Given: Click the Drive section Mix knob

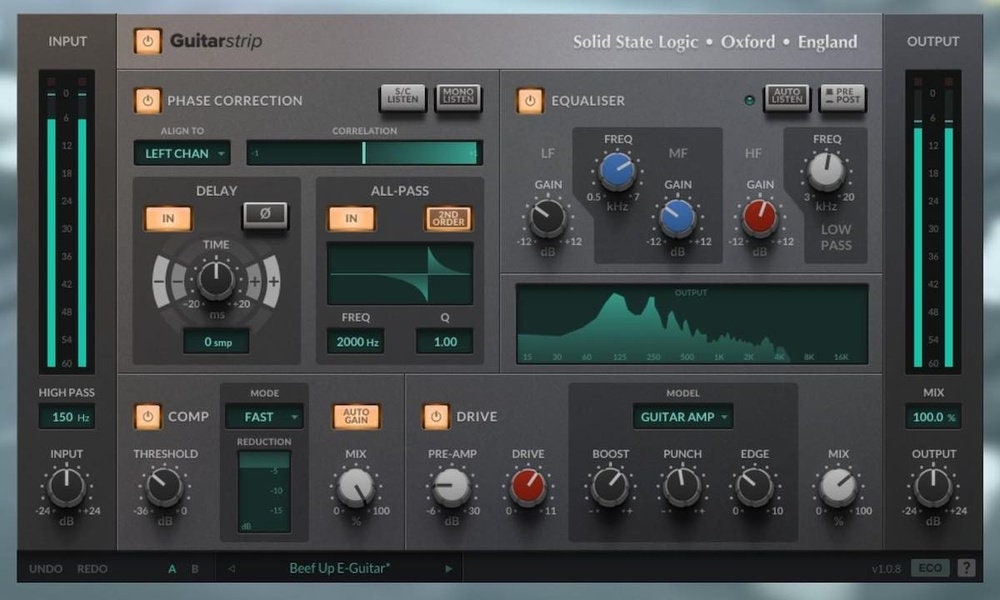Looking at the screenshot, I should [838, 487].
